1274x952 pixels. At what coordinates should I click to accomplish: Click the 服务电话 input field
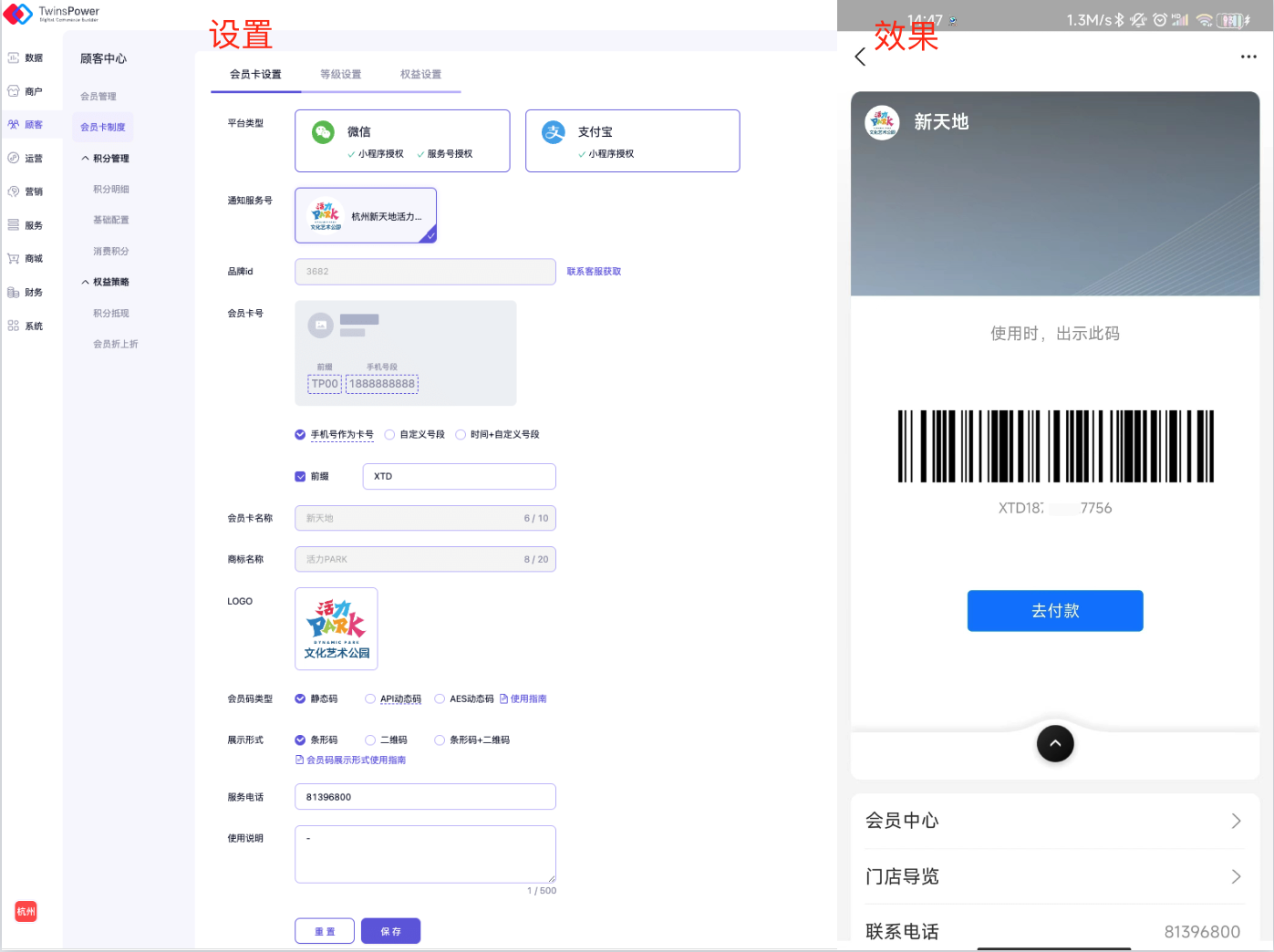pyautogui.click(x=425, y=797)
